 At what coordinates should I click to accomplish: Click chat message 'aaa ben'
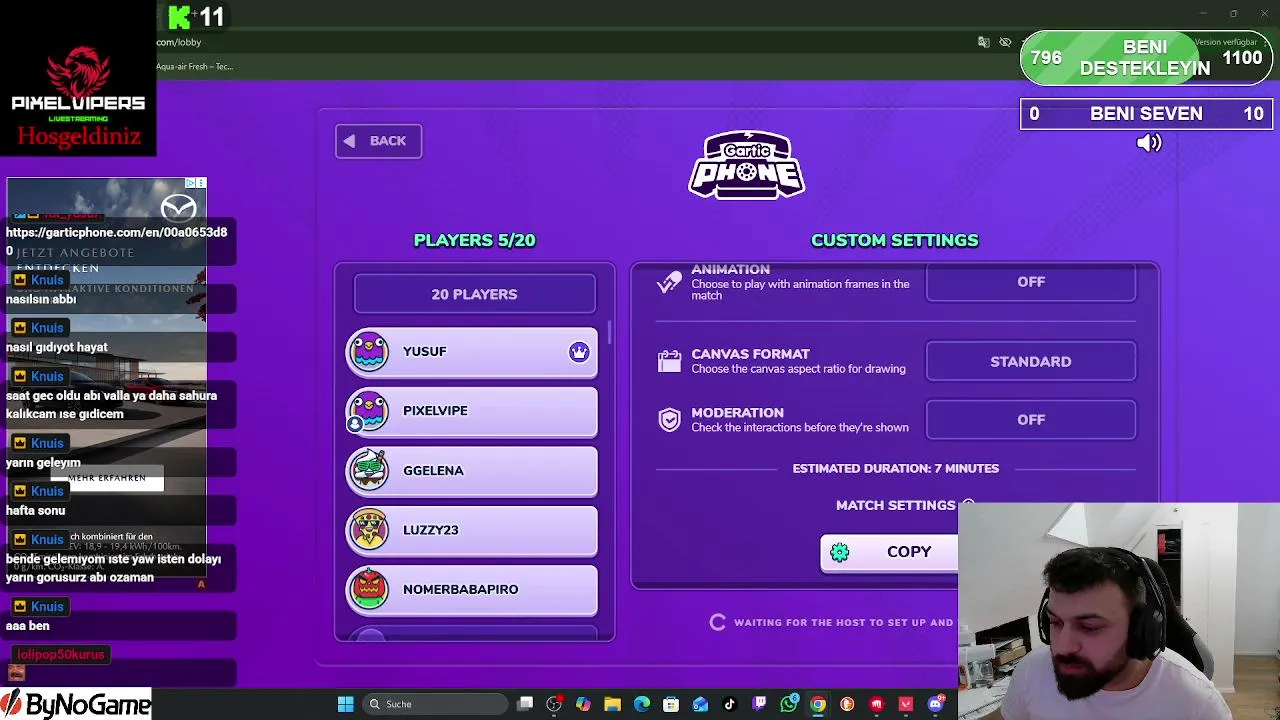coord(27,625)
